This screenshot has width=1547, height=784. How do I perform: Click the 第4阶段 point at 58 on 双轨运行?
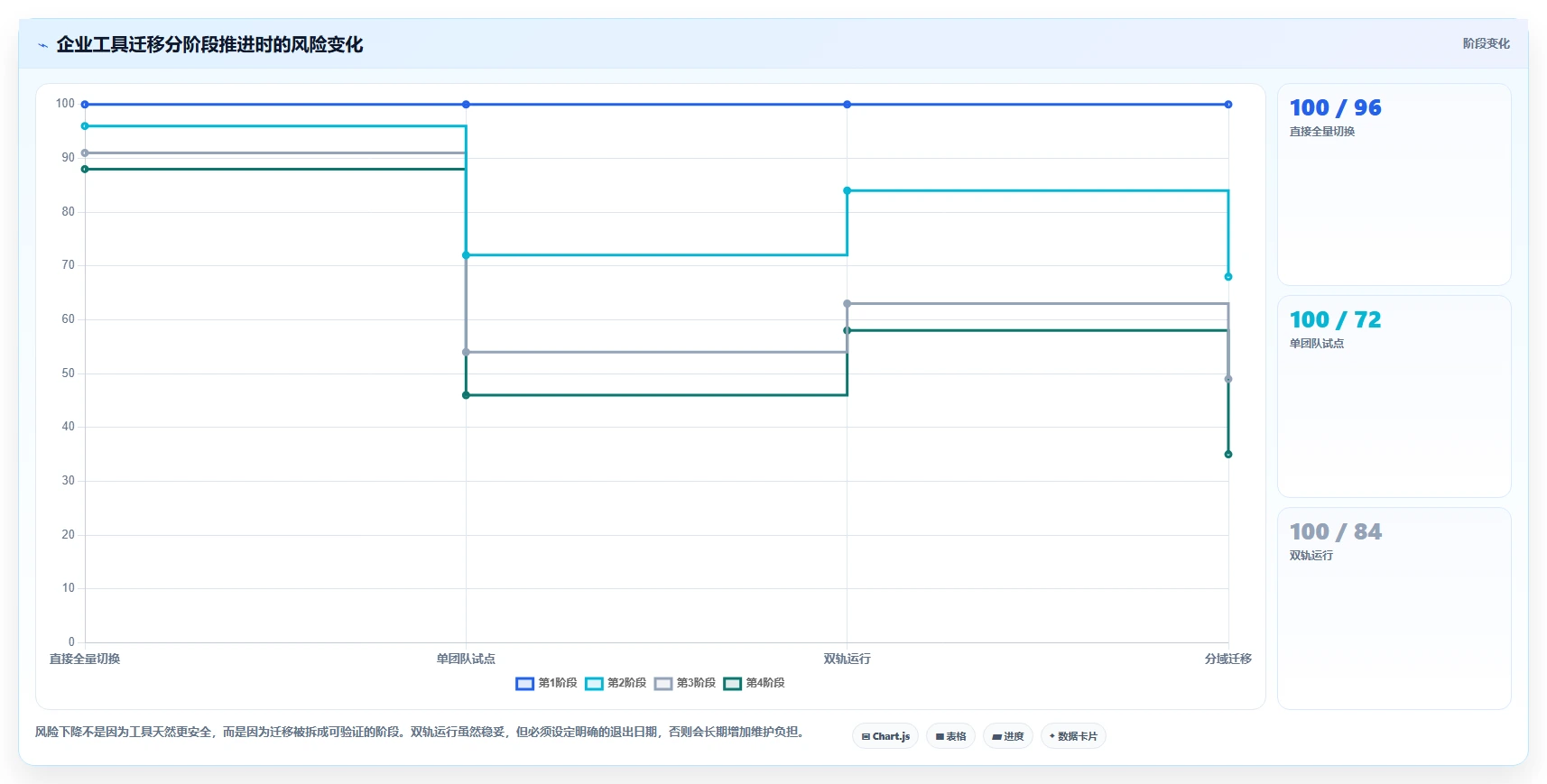pos(847,330)
